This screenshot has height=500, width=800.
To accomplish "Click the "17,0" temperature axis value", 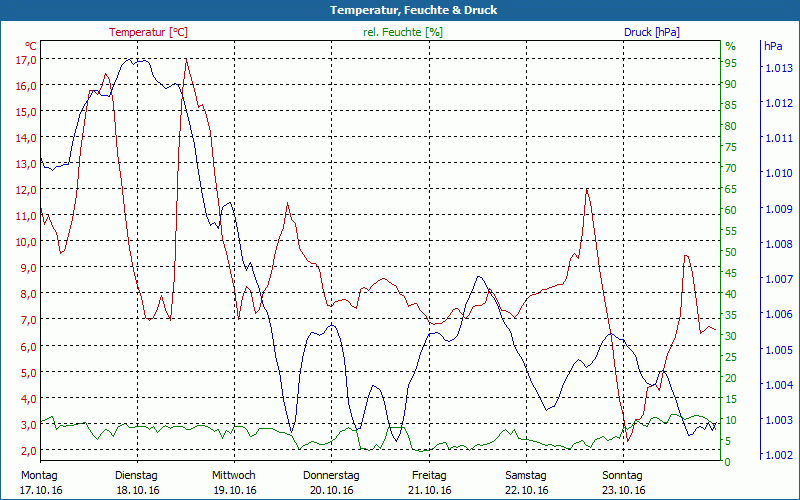I will (x=26, y=59).
